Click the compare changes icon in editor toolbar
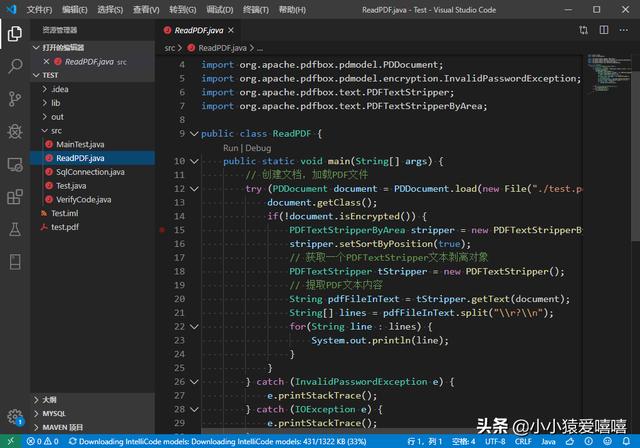Screen dimensions: 640x448 click(584, 30)
